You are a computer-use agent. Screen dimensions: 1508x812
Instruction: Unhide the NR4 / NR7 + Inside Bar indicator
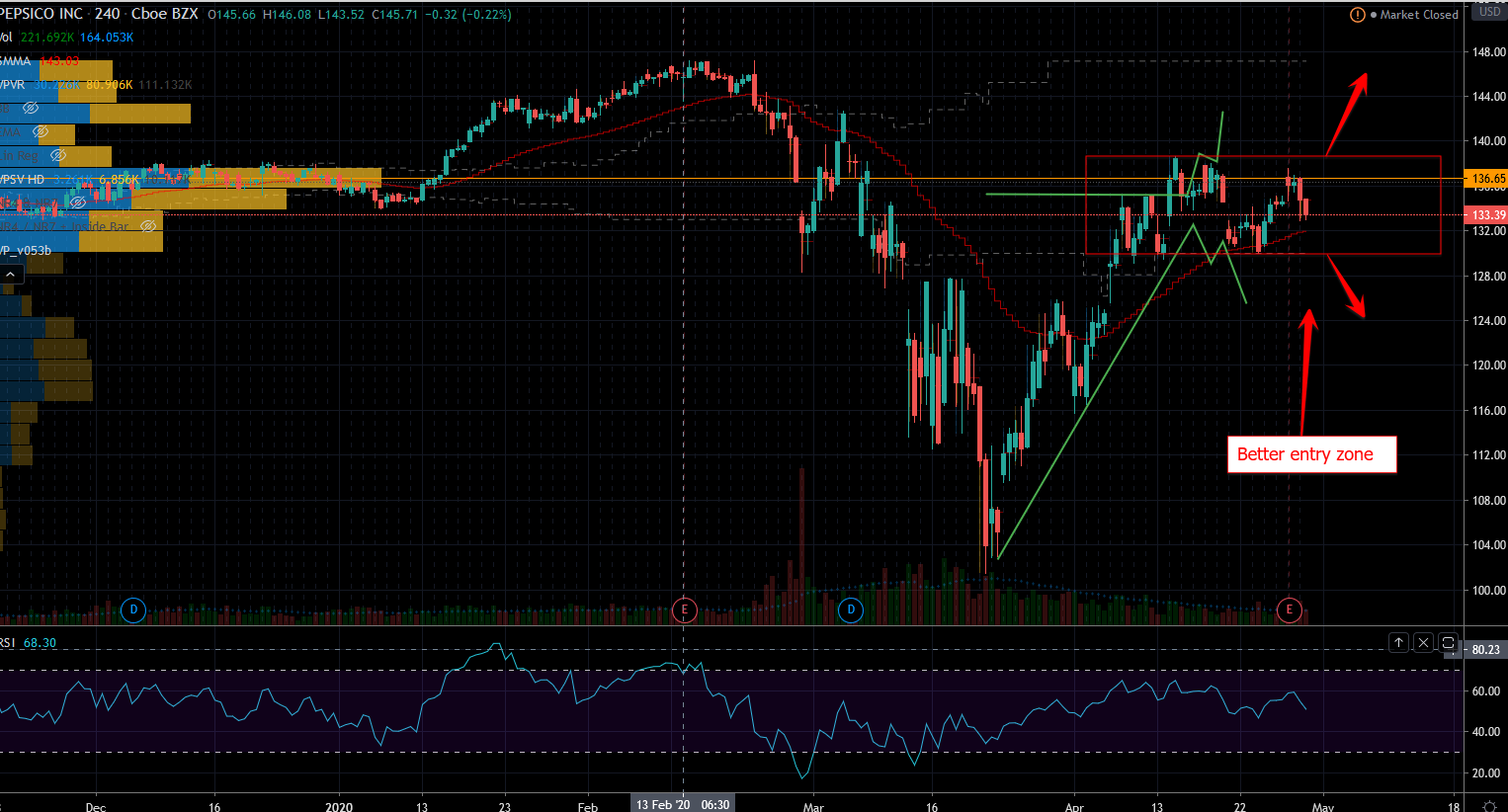click(148, 226)
